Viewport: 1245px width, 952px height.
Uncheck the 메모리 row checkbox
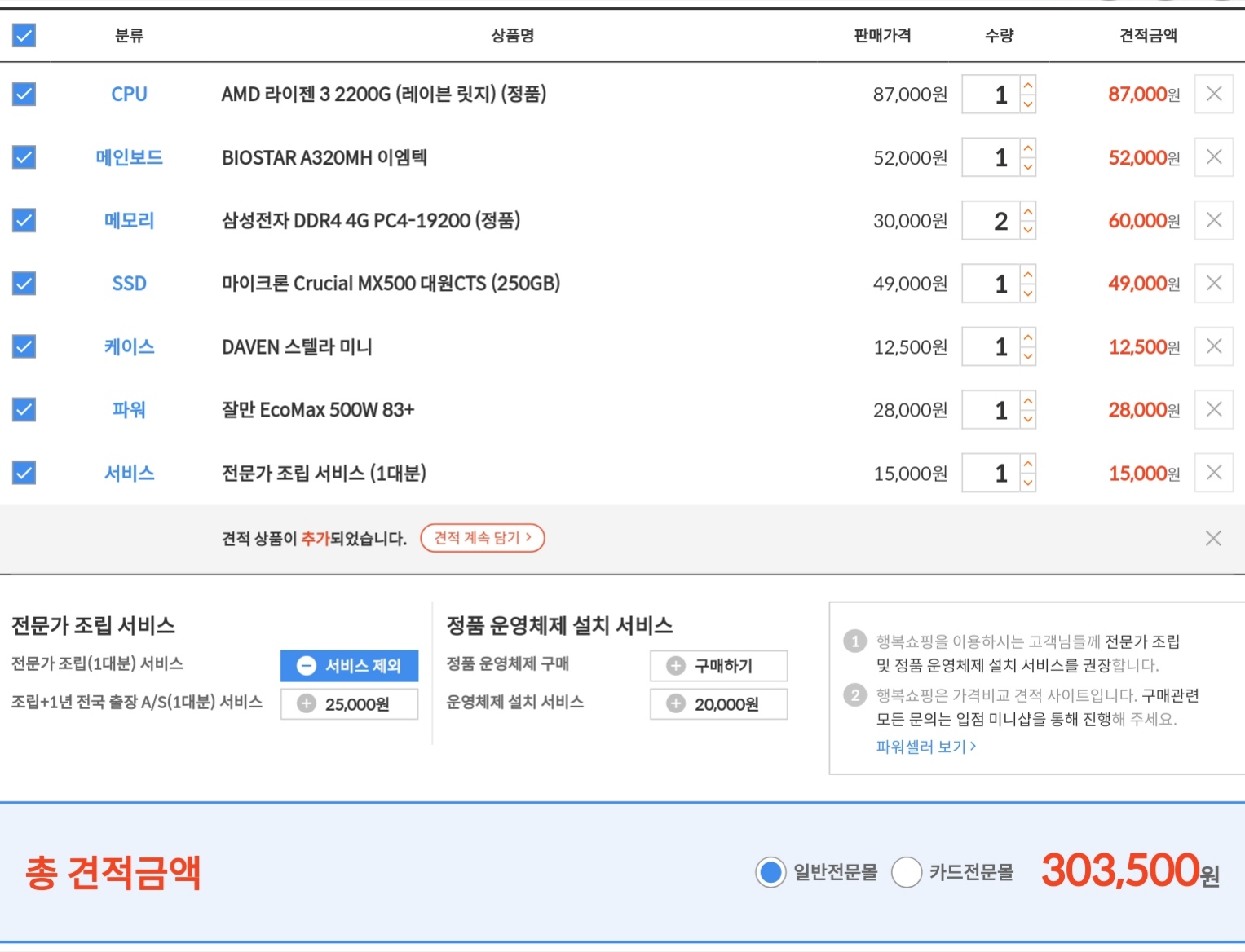click(24, 220)
